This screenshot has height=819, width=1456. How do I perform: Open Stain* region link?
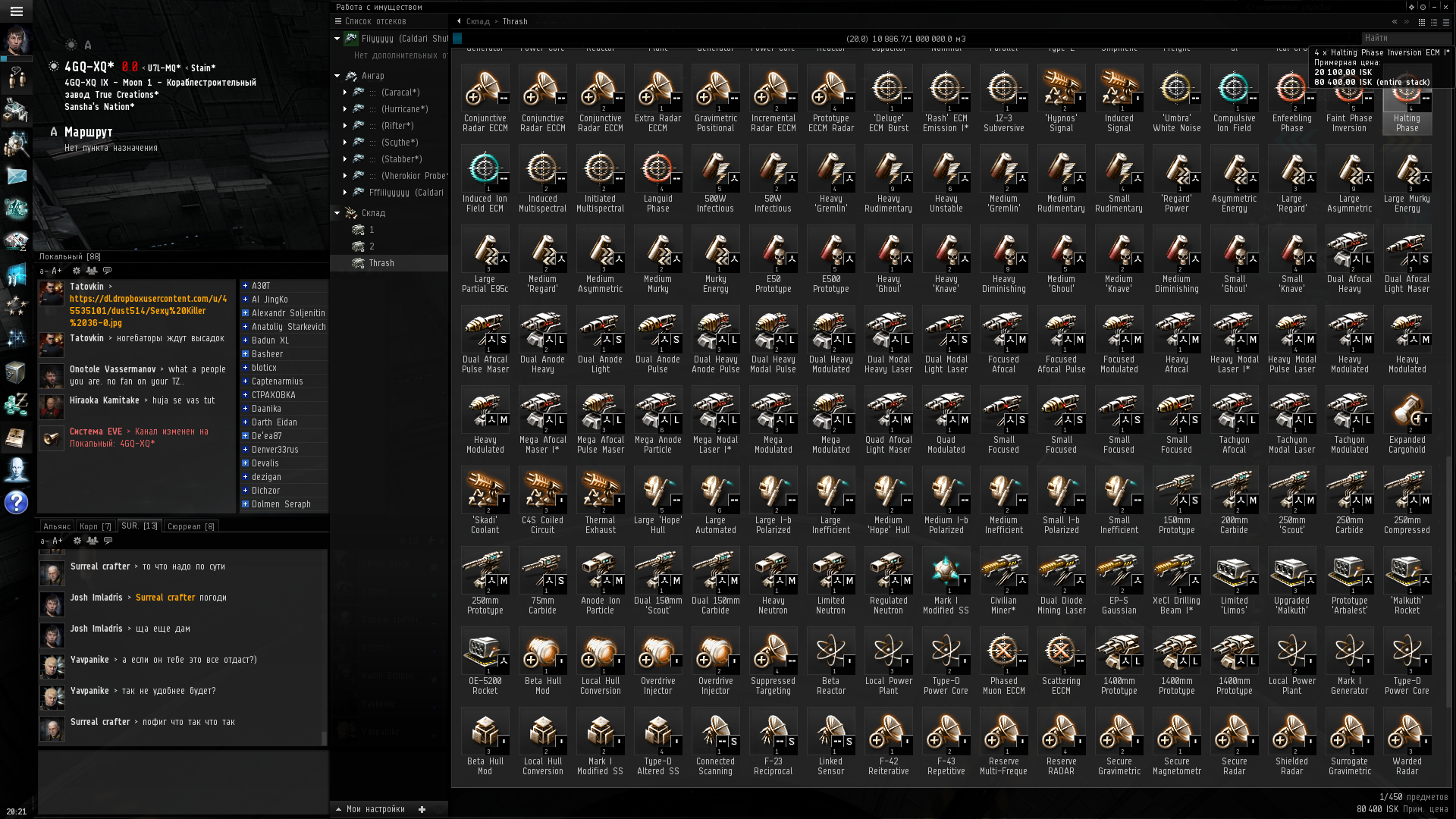[203, 68]
